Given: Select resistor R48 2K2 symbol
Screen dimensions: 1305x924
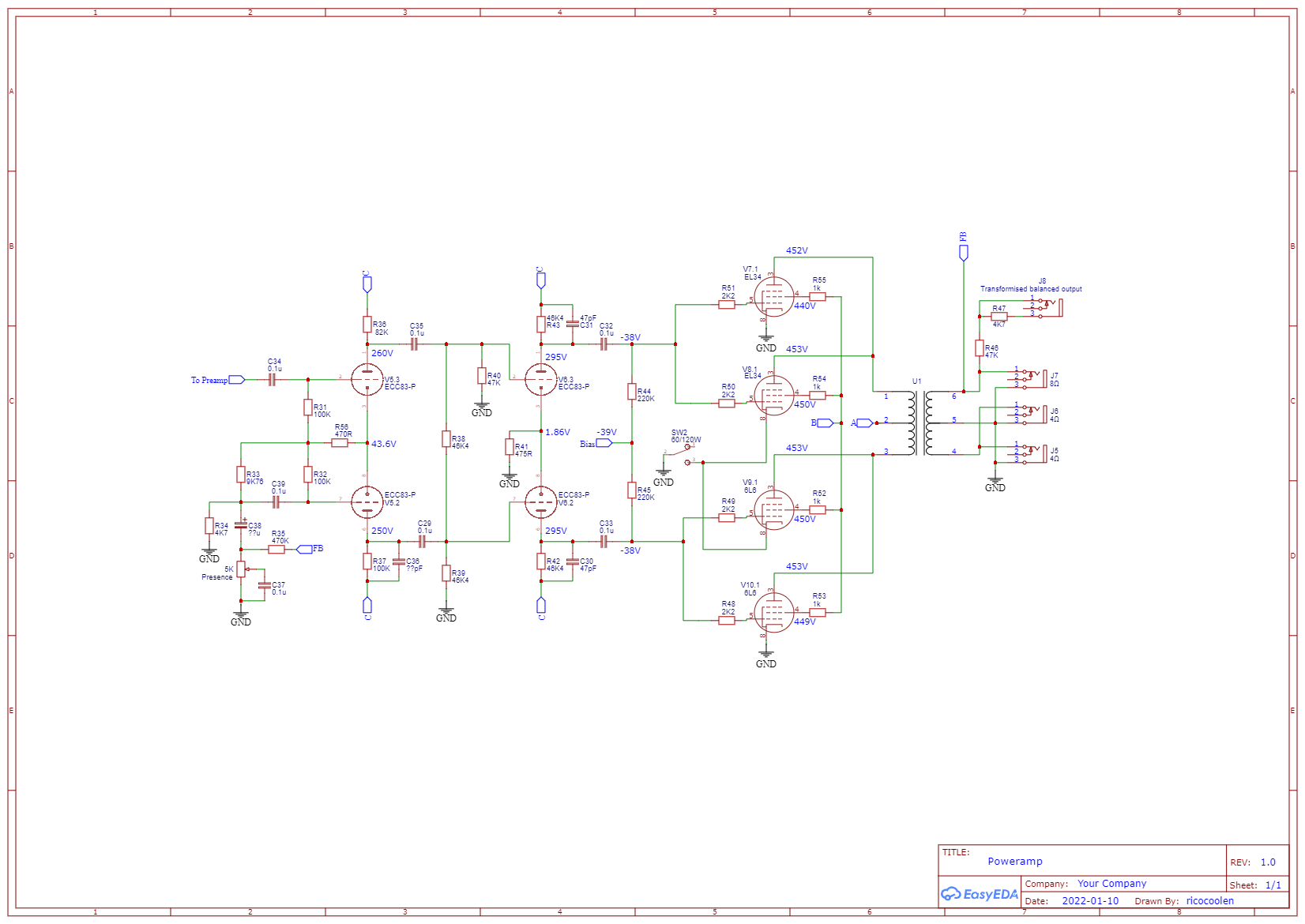Looking at the screenshot, I should tap(727, 621).
